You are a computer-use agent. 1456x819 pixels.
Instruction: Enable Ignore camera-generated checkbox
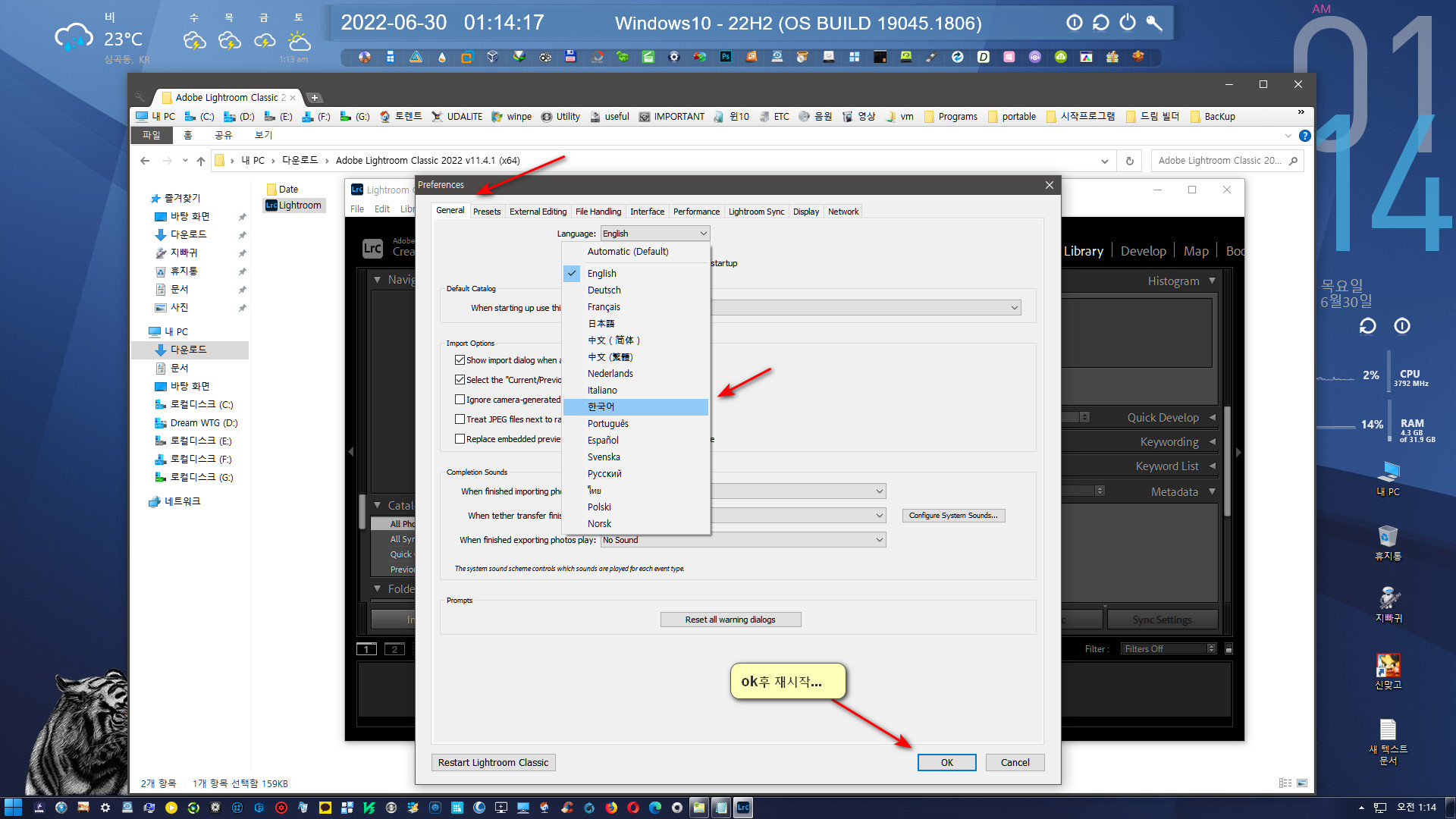(x=460, y=400)
